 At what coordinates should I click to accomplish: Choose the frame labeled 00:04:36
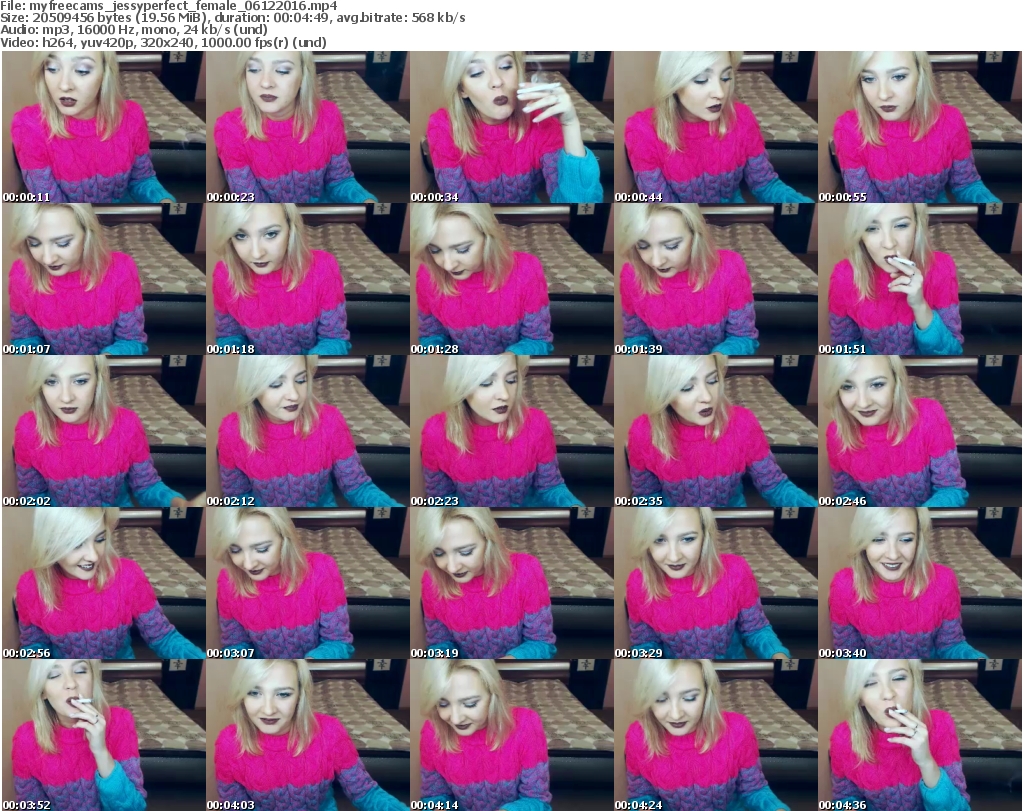click(920, 735)
